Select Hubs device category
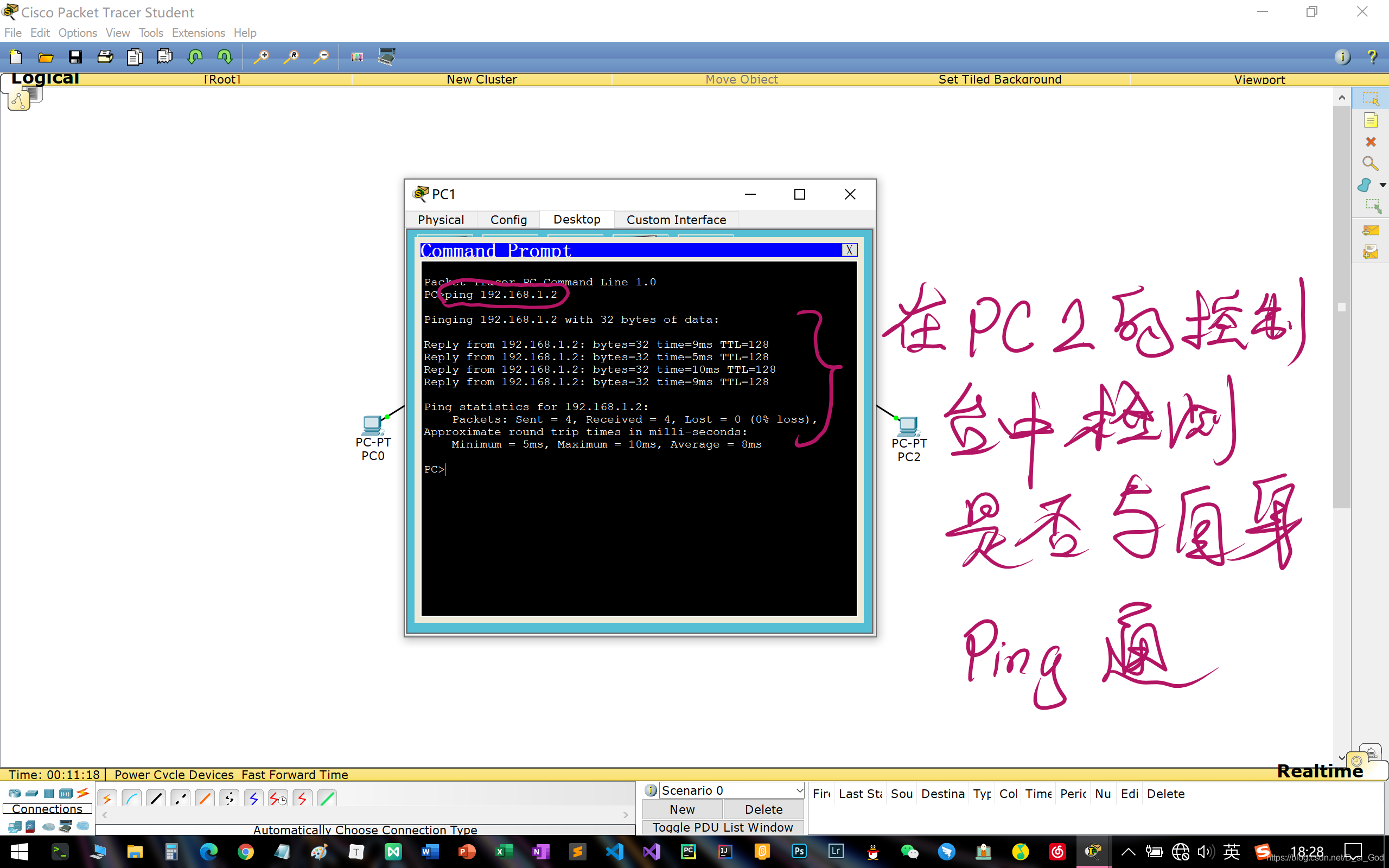Screen dimensions: 1389x868 pos(49,793)
